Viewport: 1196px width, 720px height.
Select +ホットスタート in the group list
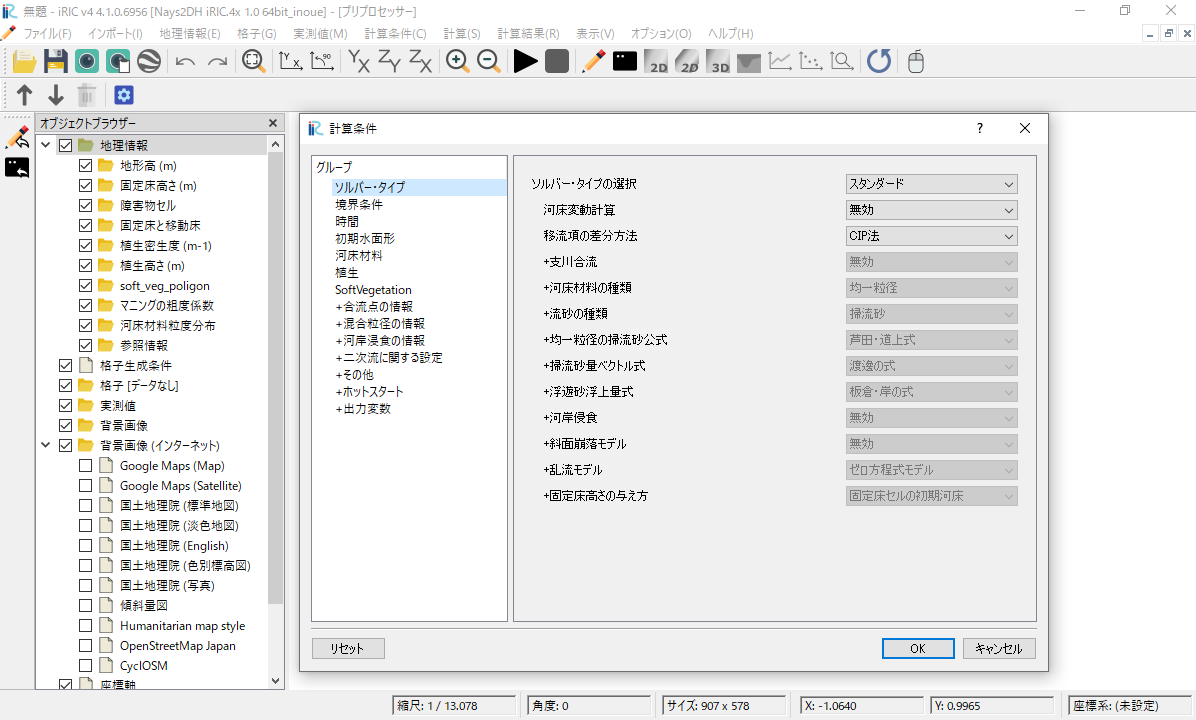tap(369, 391)
